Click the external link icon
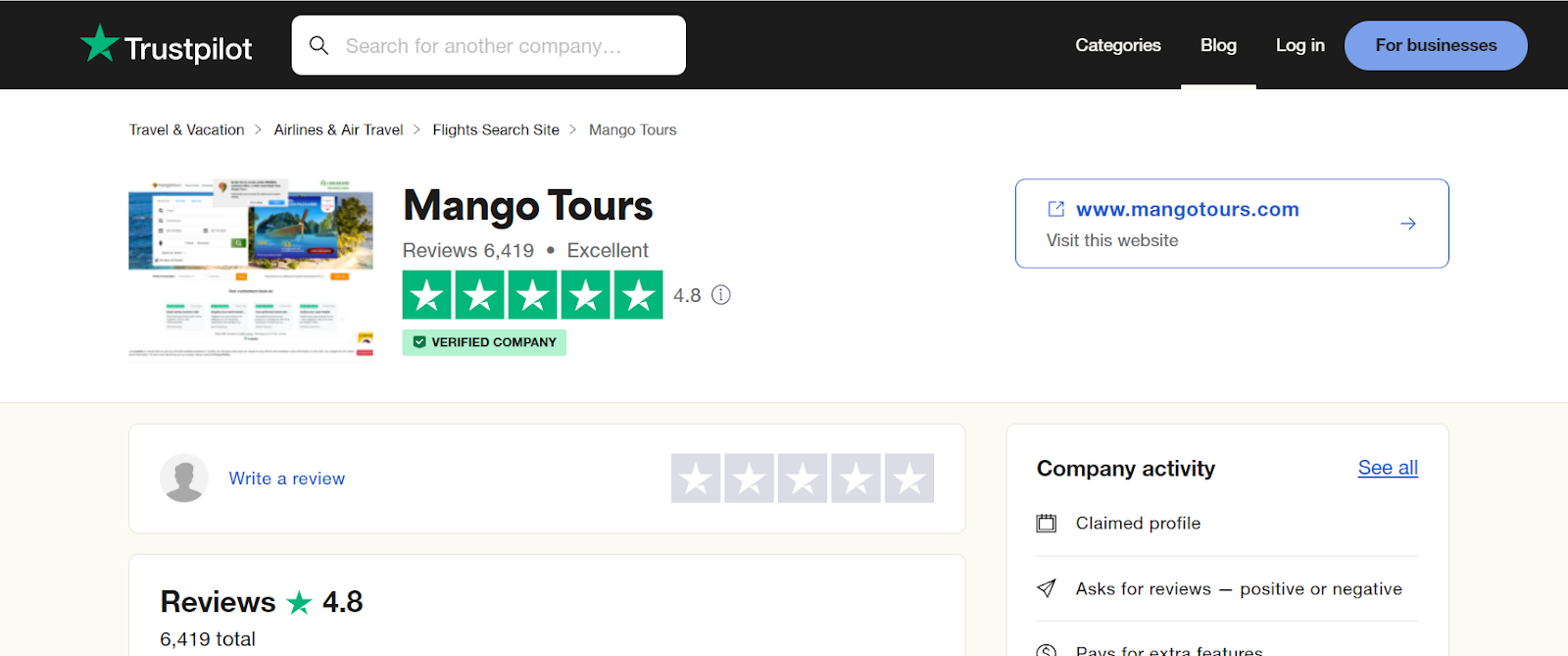 pos(1056,209)
